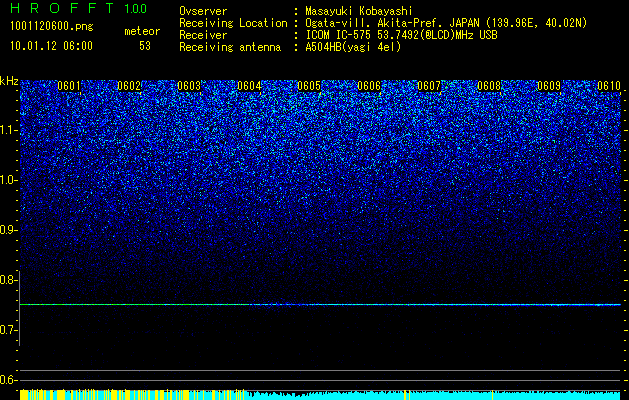Click the 0605 time marker label
Viewport: 629px width, 400px height.
coord(309,86)
